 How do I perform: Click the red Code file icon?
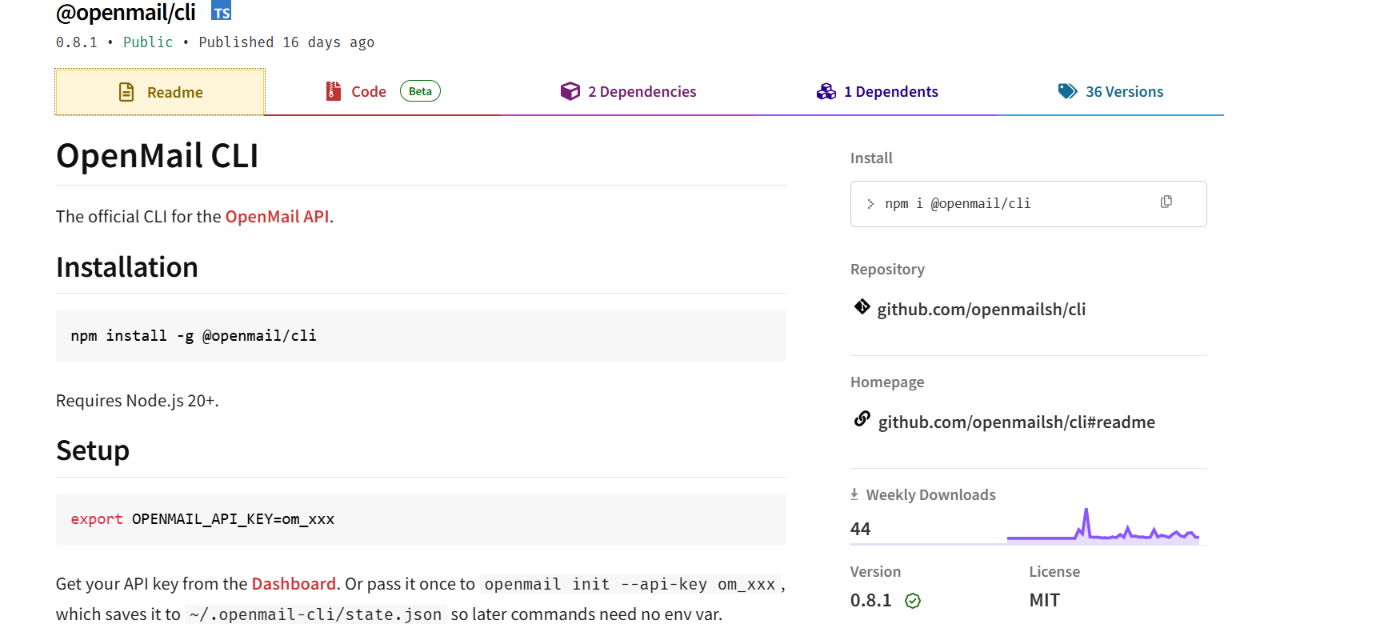[333, 91]
